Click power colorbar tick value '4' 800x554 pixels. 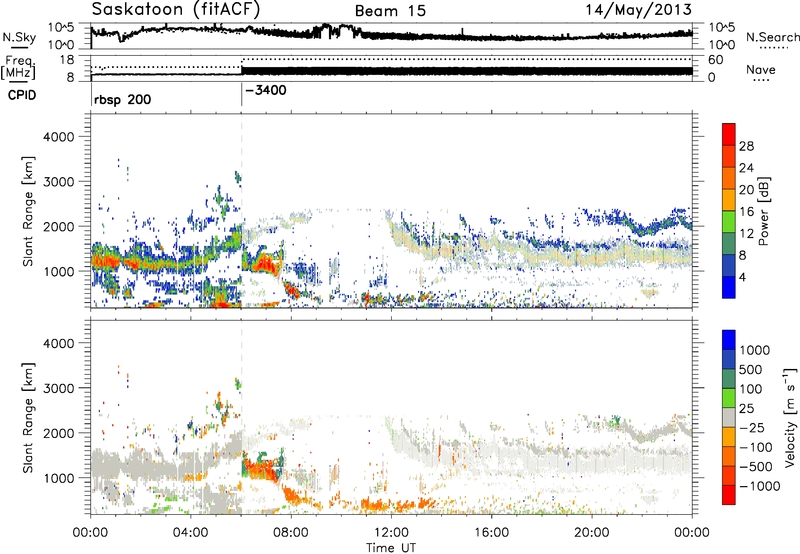pos(743,277)
